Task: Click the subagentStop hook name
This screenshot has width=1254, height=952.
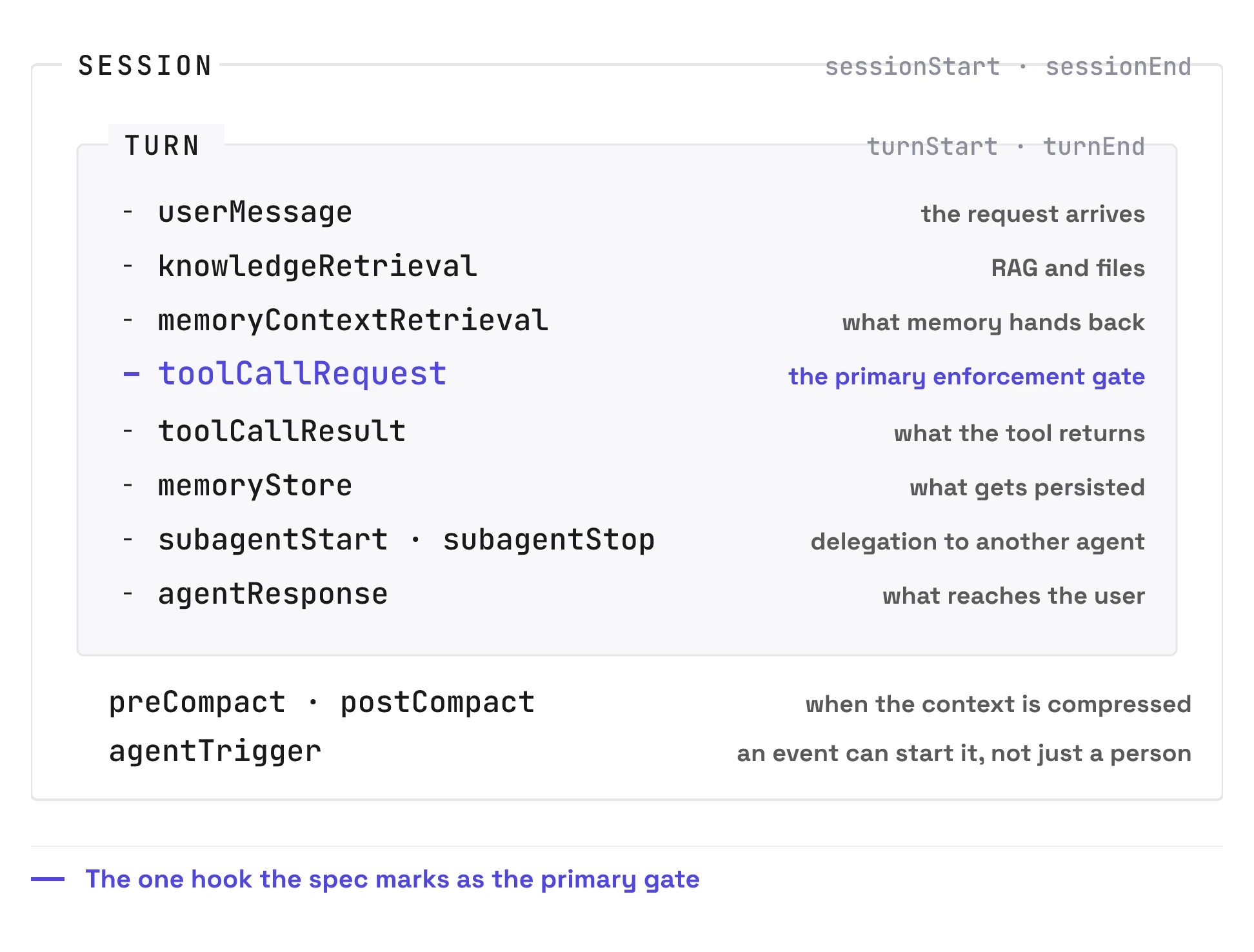Action: click(x=548, y=540)
